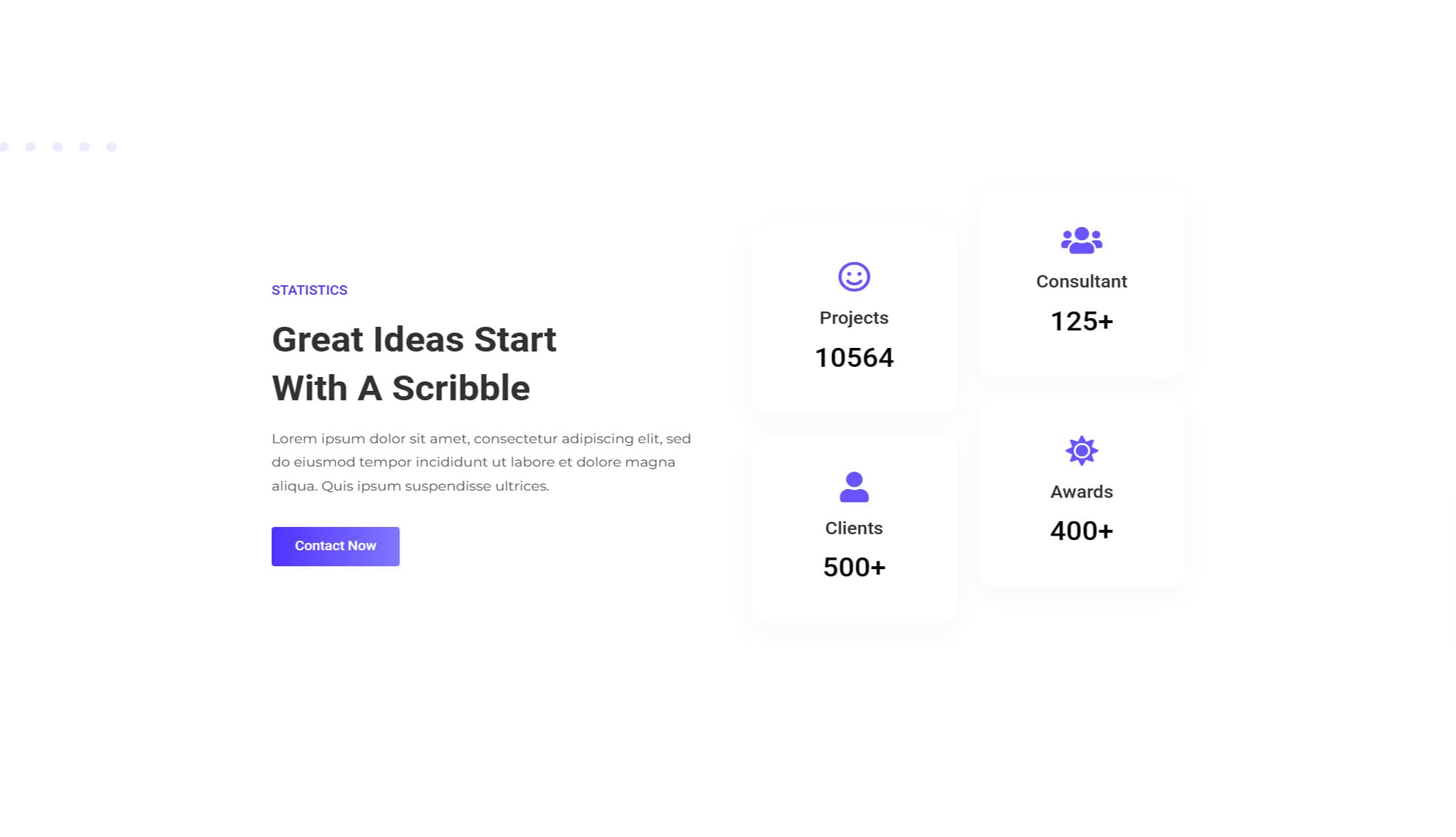
Task: Click the 10564 Projects counter
Action: click(854, 357)
